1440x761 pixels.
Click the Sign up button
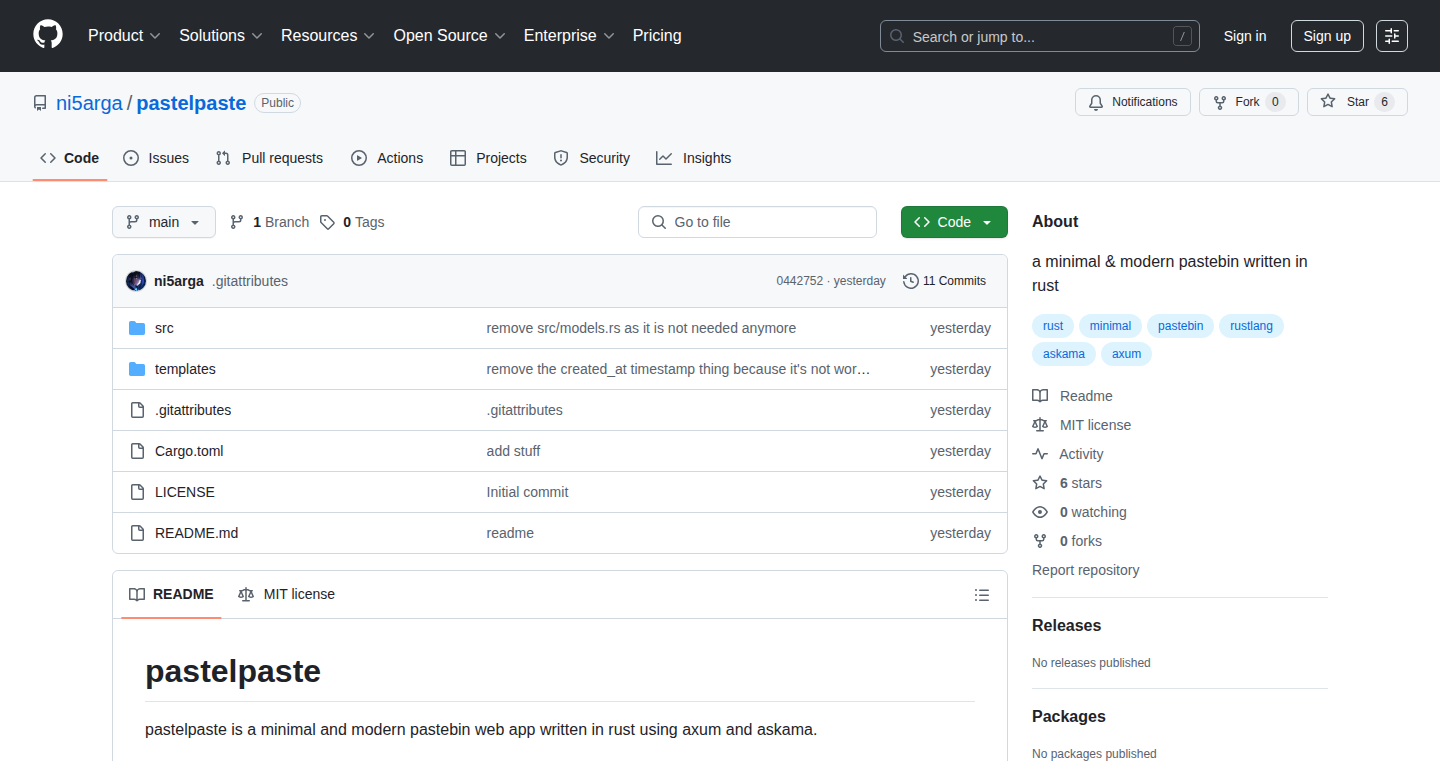point(1327,36)
